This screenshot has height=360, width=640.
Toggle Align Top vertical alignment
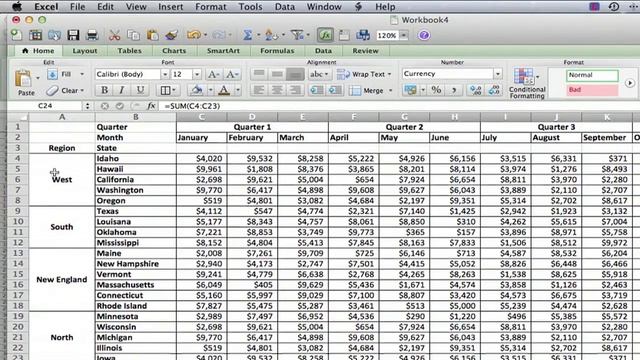point(258,74)
